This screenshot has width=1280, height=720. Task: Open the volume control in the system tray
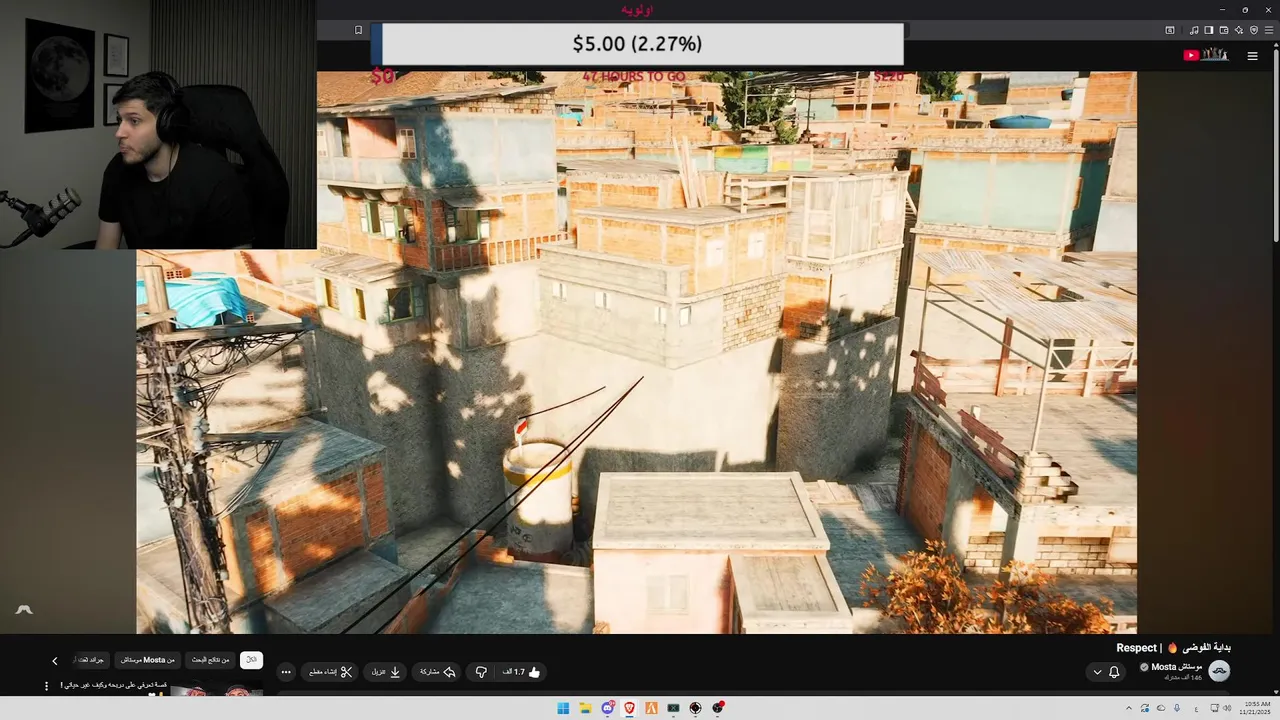point(1227,708)
